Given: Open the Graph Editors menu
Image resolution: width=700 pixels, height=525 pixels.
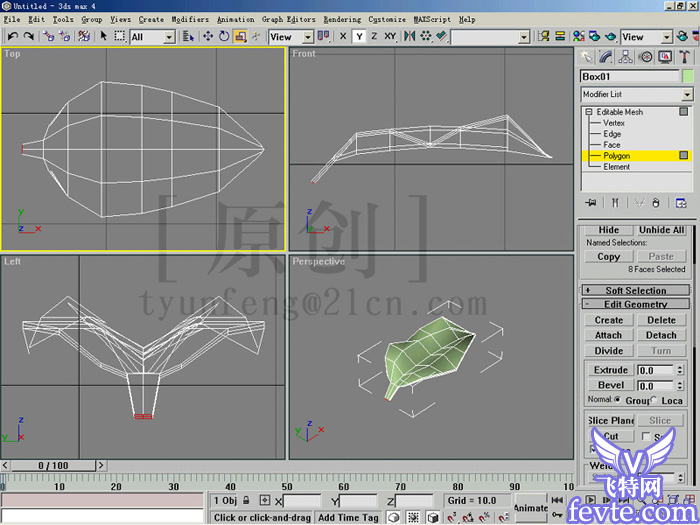Looking at the screenshot, I should click(288, 19).
